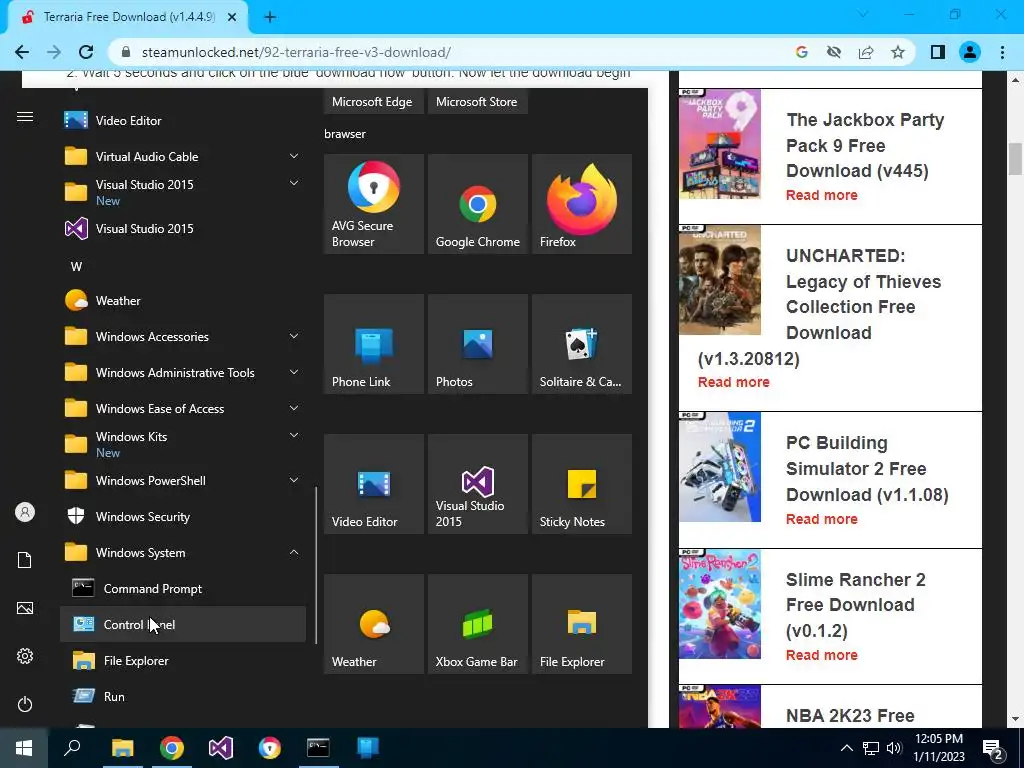
Task: Launch Google Chrome tile in Start menu
Action: [x=477, y=204]
